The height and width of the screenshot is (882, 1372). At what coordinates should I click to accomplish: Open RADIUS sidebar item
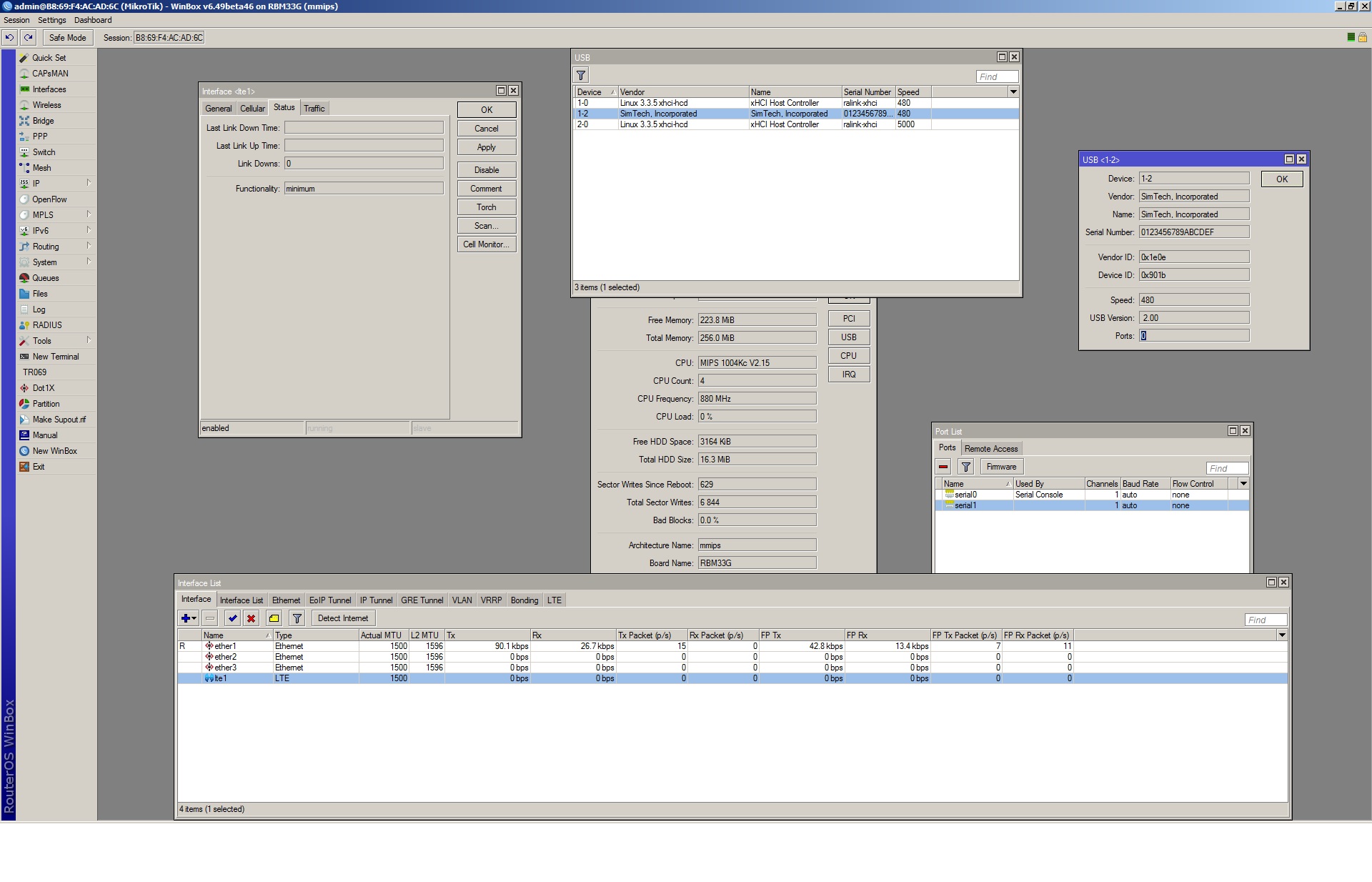(x=47, y=325)
